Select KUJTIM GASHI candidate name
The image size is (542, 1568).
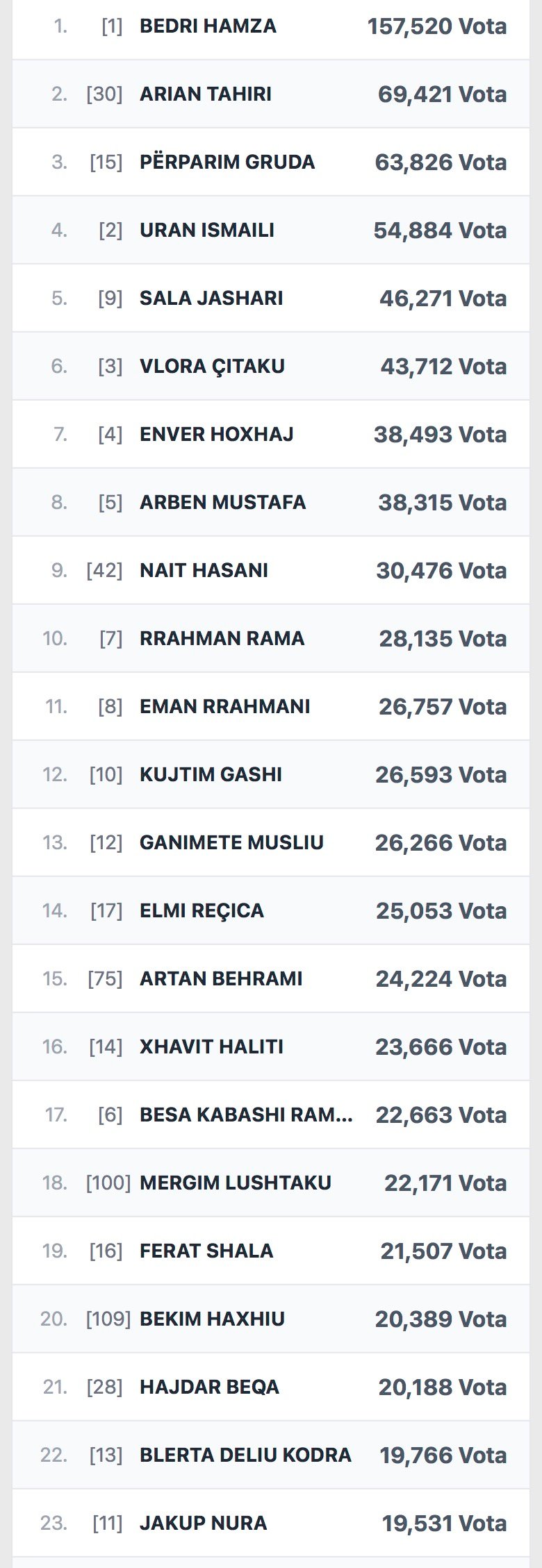point(211,775)
